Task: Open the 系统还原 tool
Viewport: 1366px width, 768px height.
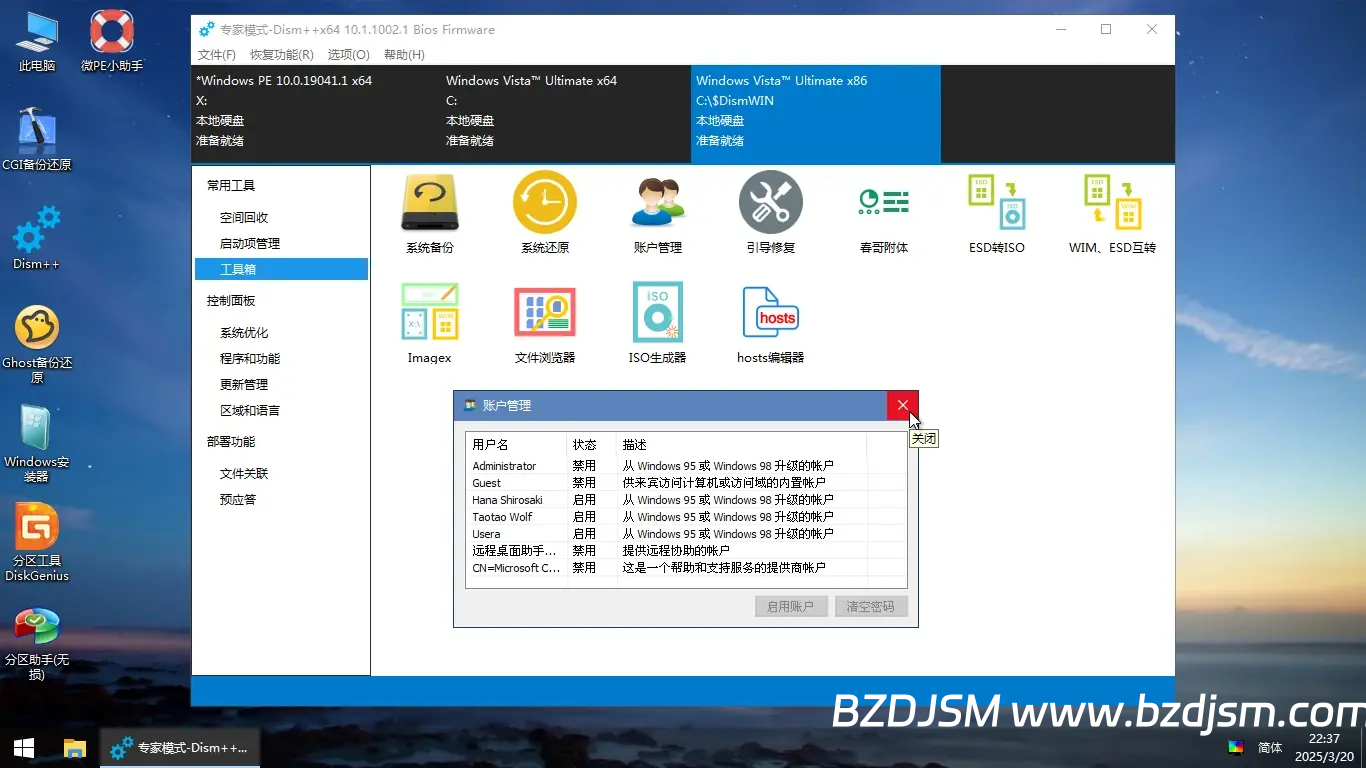Action: [x=545, y=213]
